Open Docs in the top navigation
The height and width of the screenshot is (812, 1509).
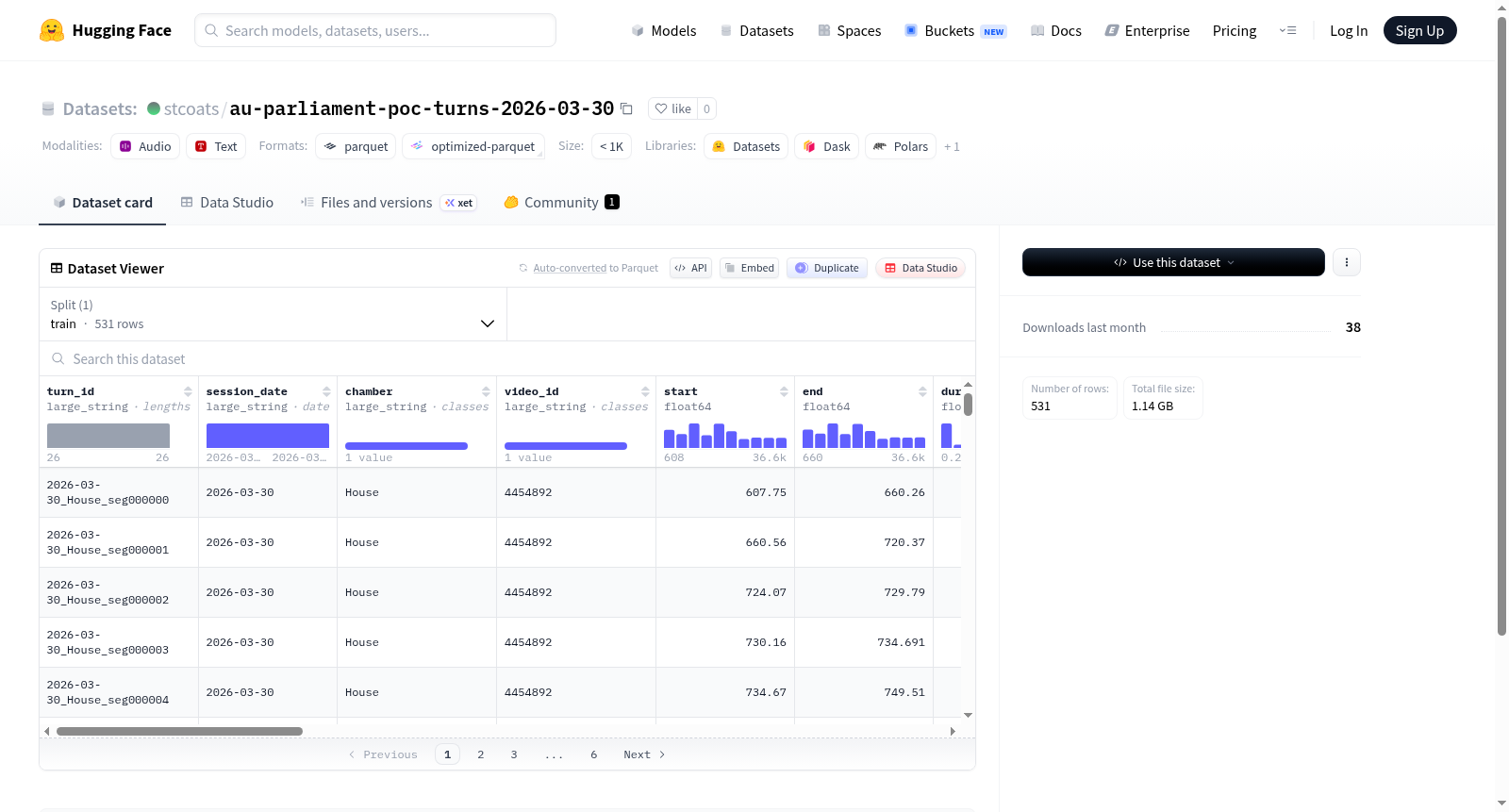tap(1056, 30)
